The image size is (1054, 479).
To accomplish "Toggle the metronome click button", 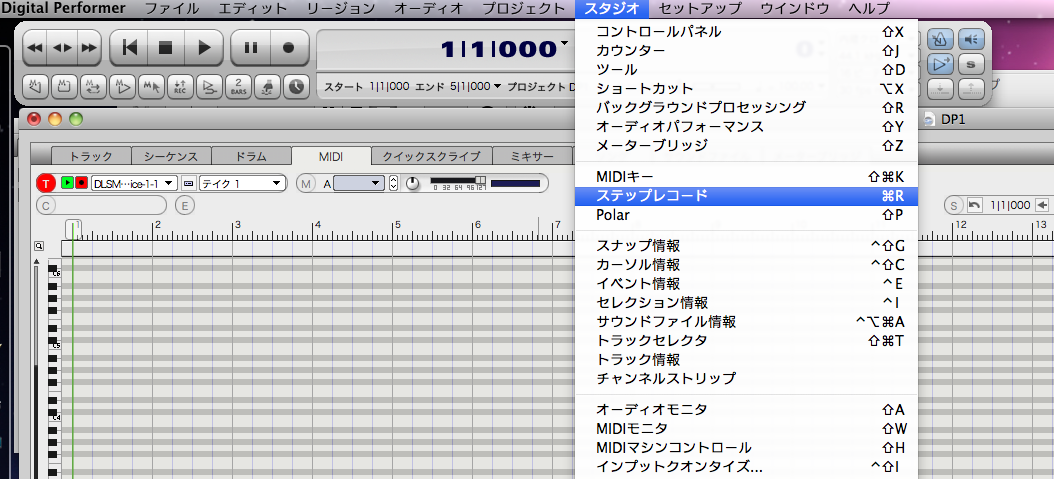I will 940,40.
